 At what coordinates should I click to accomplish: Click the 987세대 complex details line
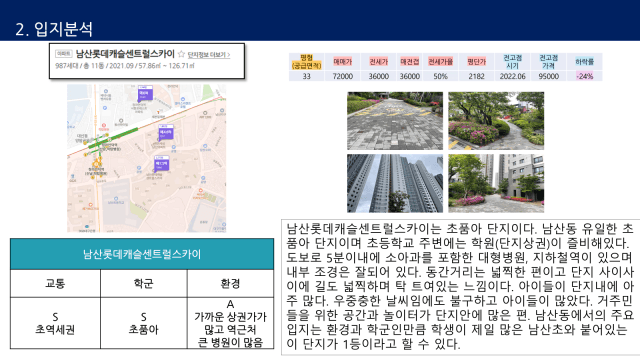click(125, 66)
